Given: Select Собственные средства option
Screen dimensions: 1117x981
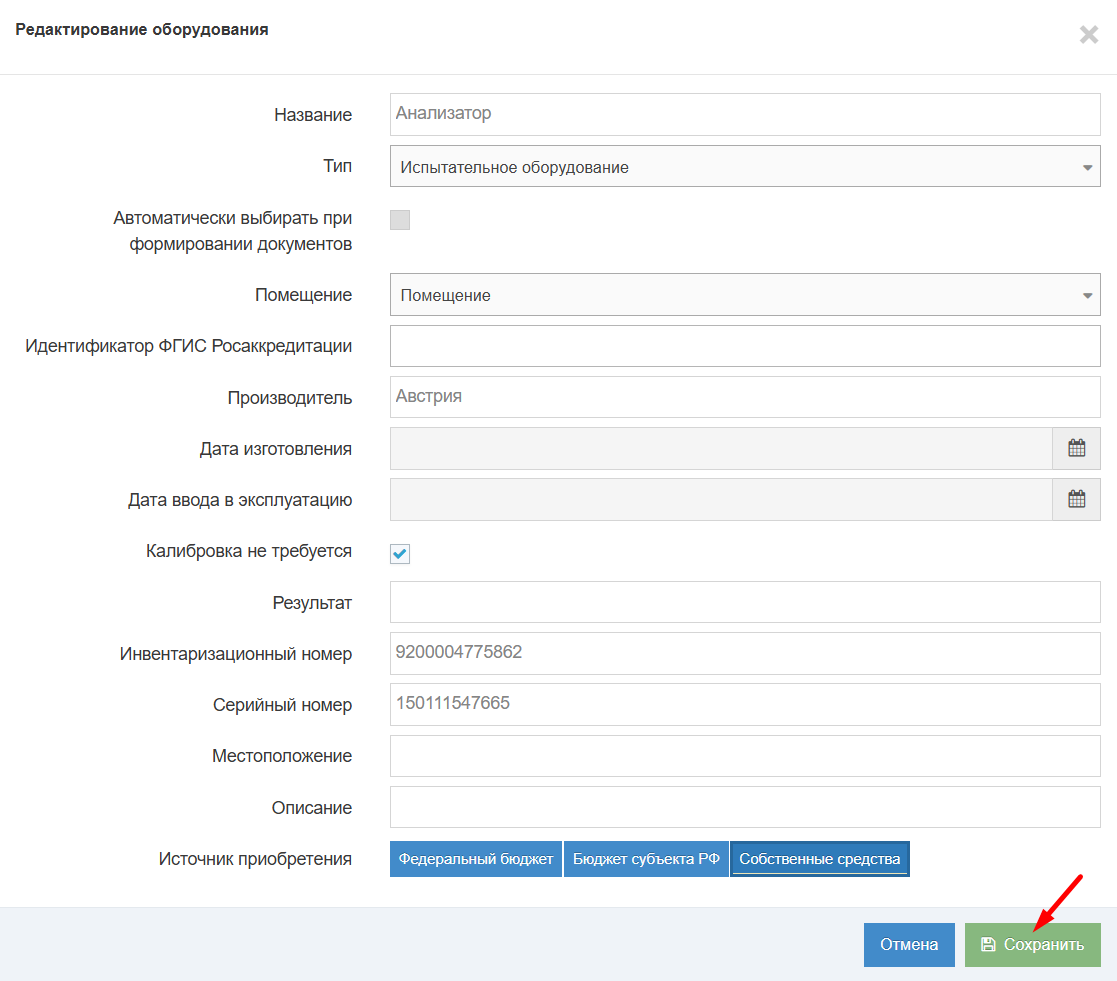Looking at the screenshot, I should click(820, 859).
